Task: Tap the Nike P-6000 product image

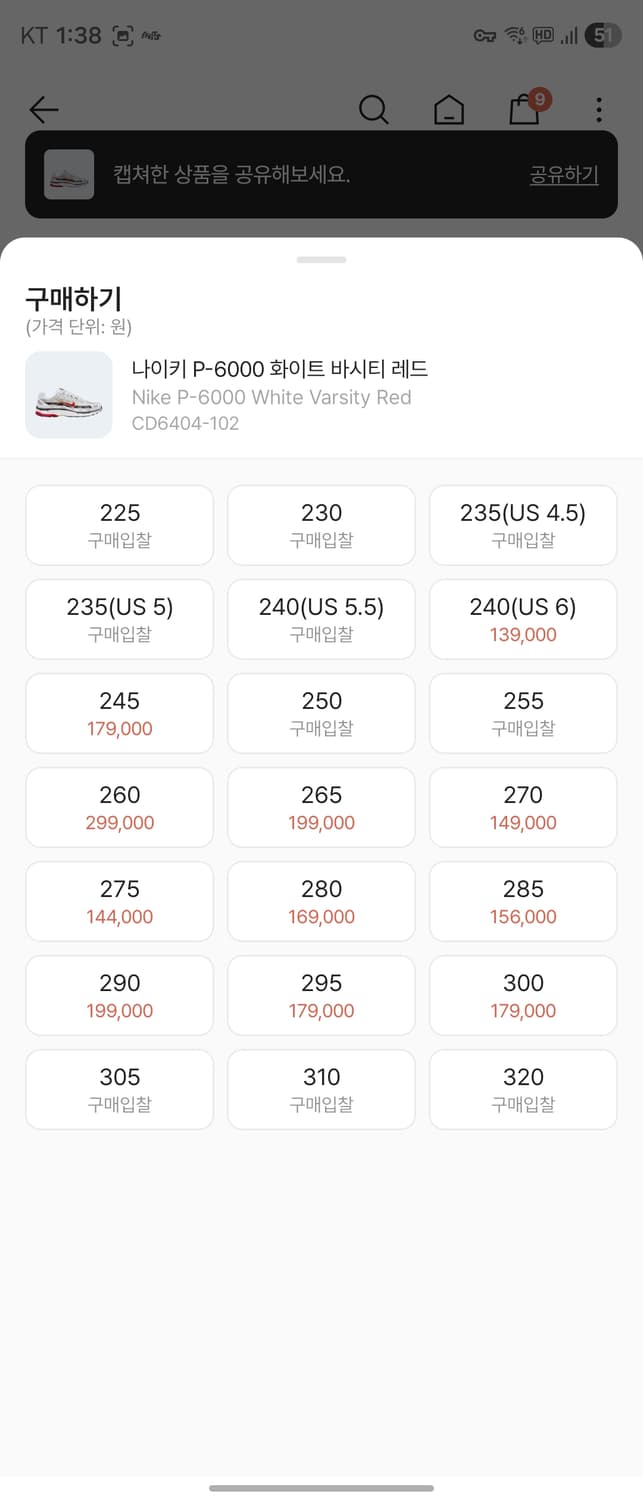Action: coord(69,395)
